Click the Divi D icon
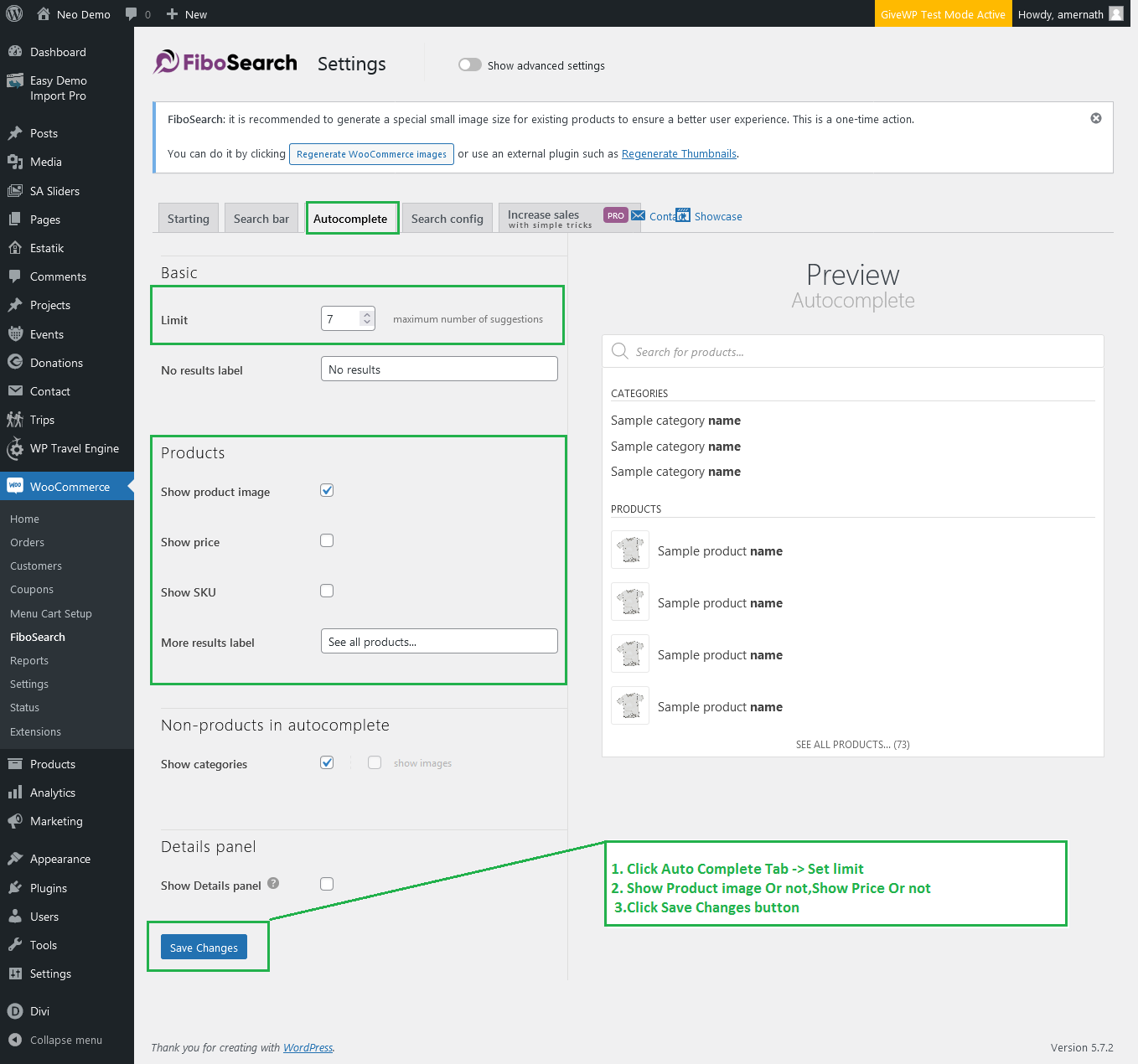1138x1064 pixels. (15, 1011)
